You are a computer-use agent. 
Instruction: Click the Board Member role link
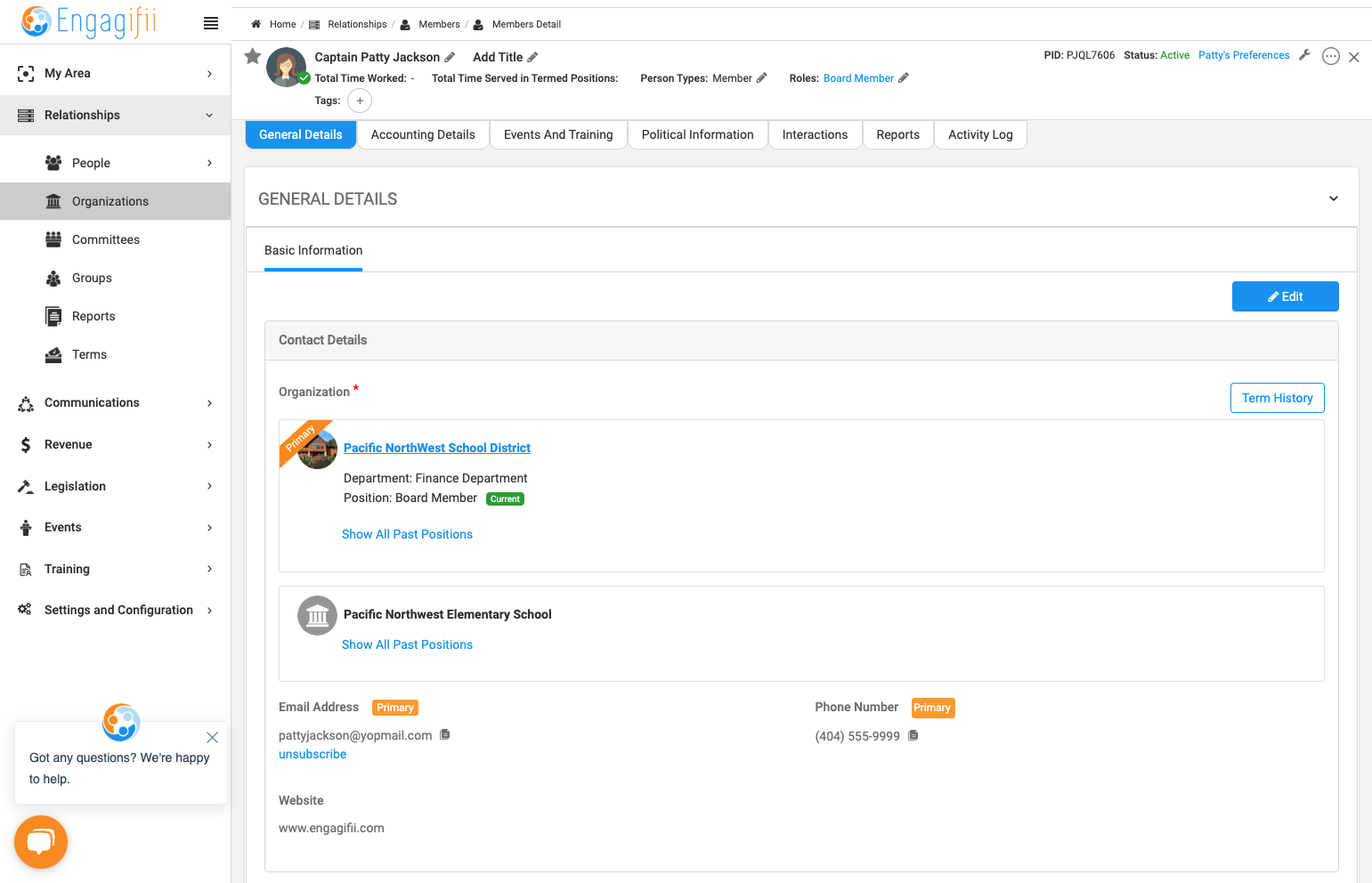(x=858, y=78)
